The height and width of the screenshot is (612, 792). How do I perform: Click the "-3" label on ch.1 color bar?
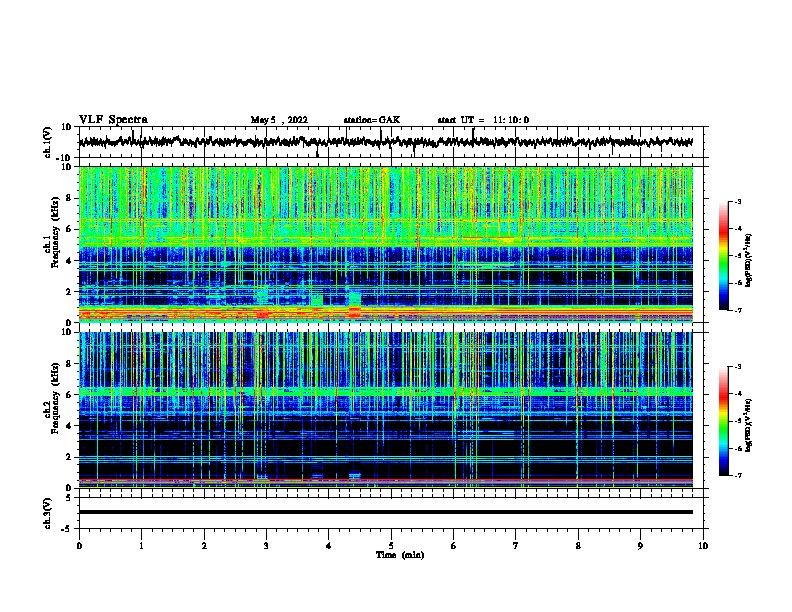[738, 202]
